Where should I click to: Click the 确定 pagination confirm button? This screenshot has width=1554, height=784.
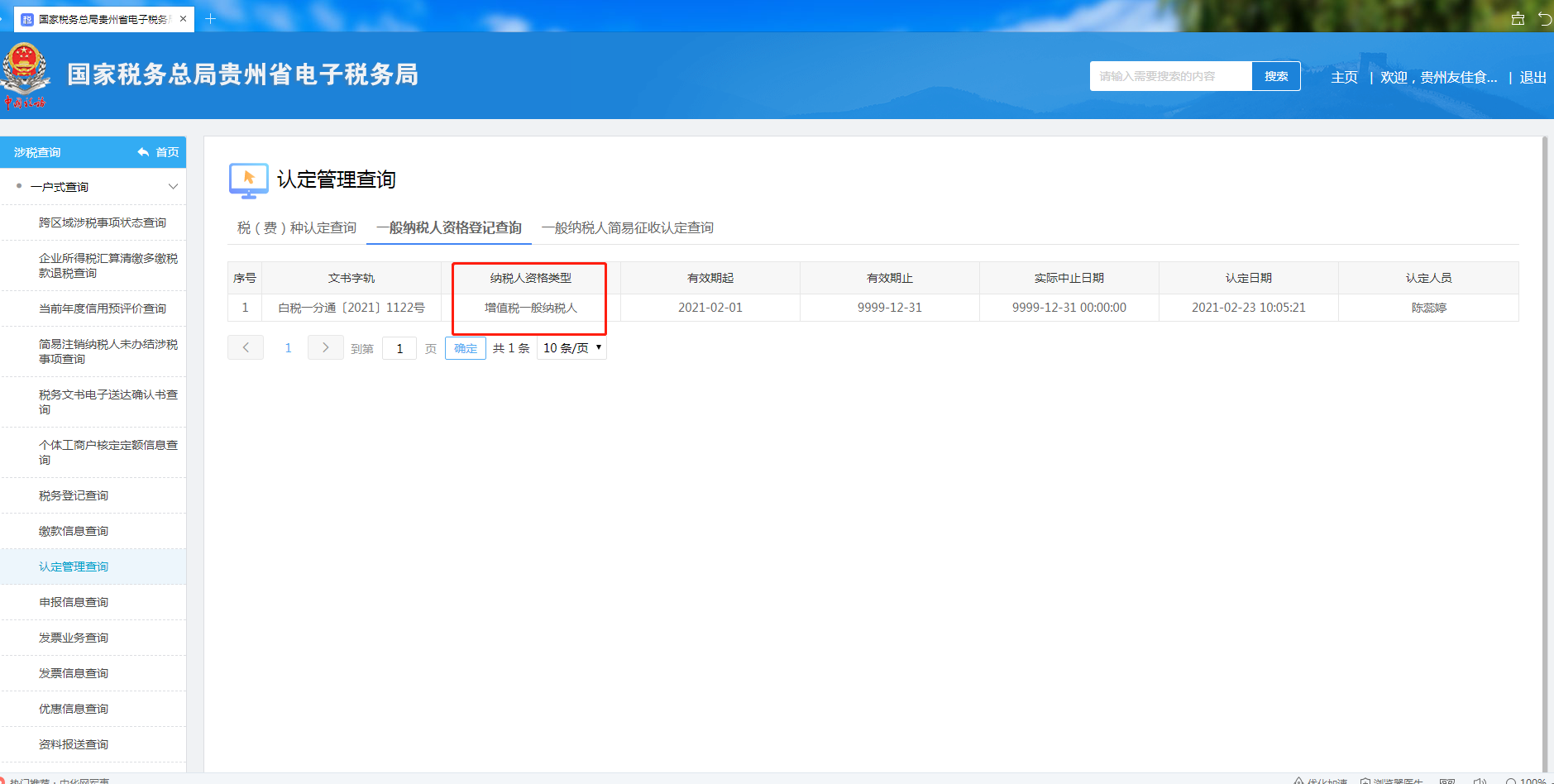465,348
